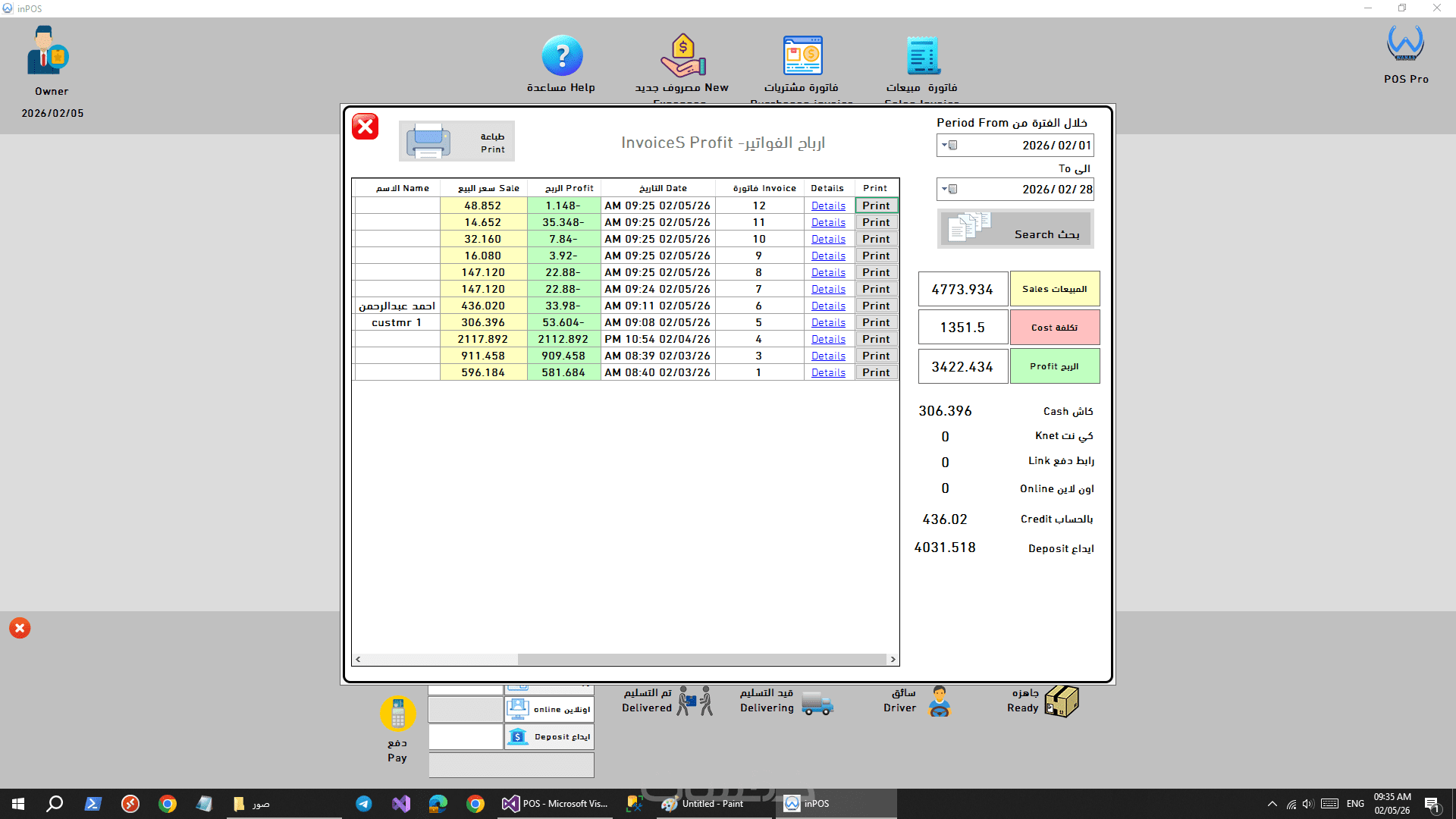The width and height of the screenshot is (1456, 819).
Task: Open the Purchases invoice icon
Action: [802, 56]
